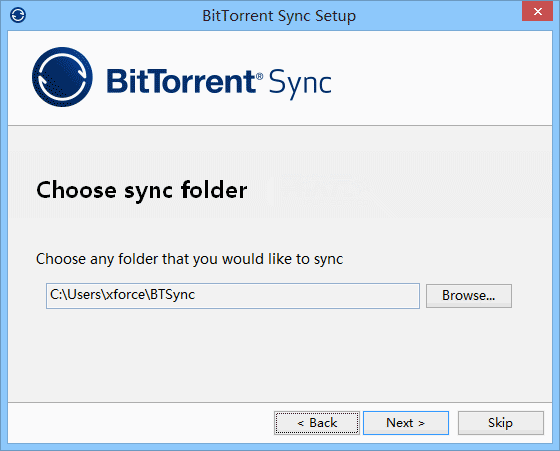Click the Choose sync folder heading

click(142, 190)
